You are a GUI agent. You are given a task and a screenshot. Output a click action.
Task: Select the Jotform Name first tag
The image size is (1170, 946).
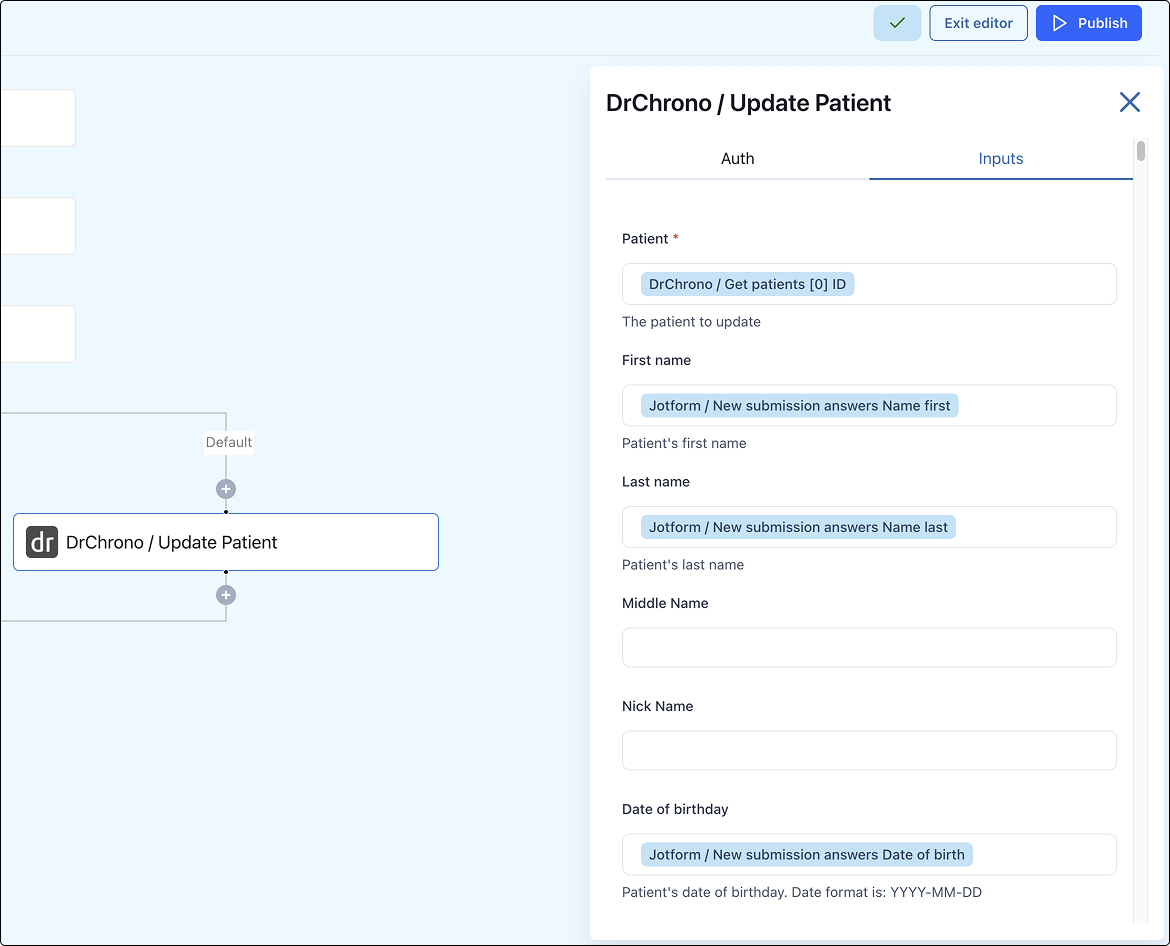pyautogui.click(x=799, y=406)
